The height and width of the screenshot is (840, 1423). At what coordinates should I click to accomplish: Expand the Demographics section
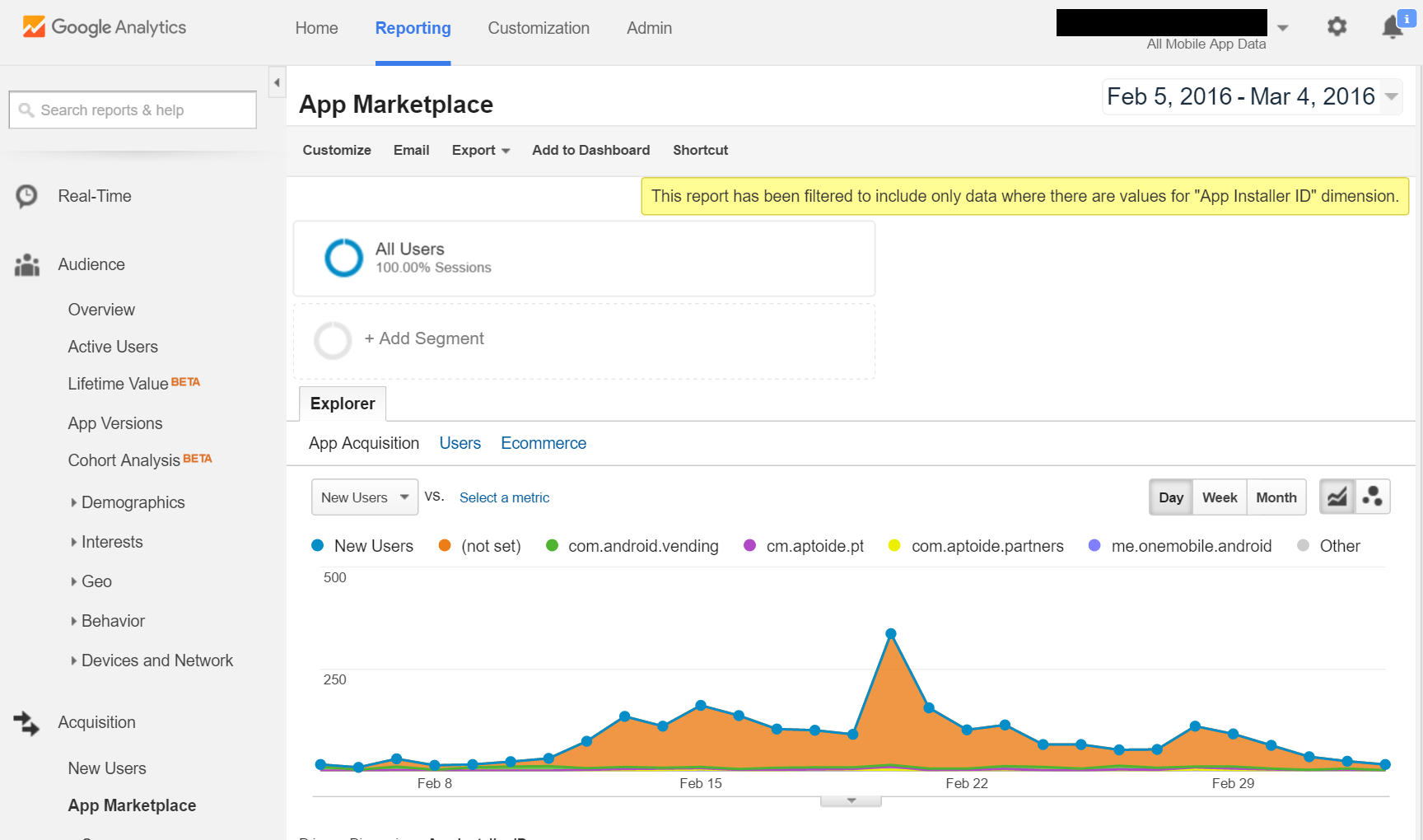[x=133, y=502]
